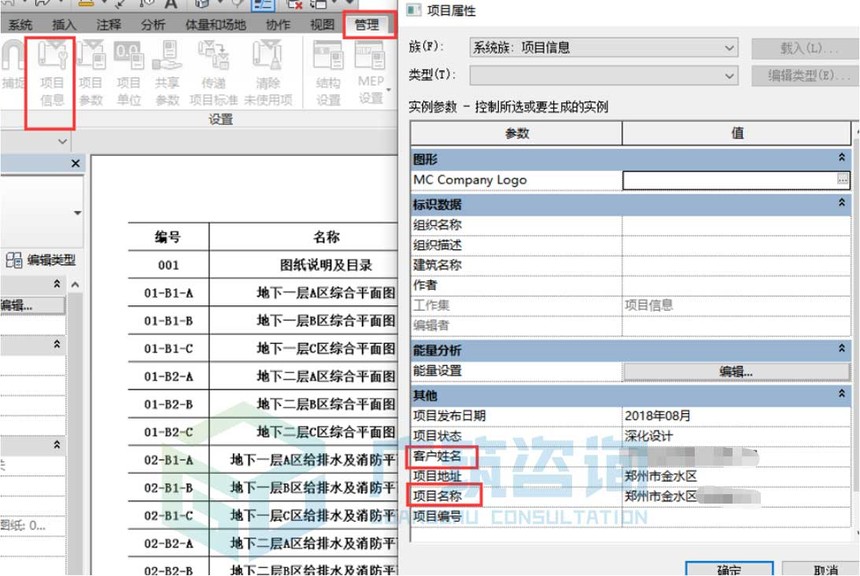Click drawing list row 001 图纸说明及目录

pos(263,265)
